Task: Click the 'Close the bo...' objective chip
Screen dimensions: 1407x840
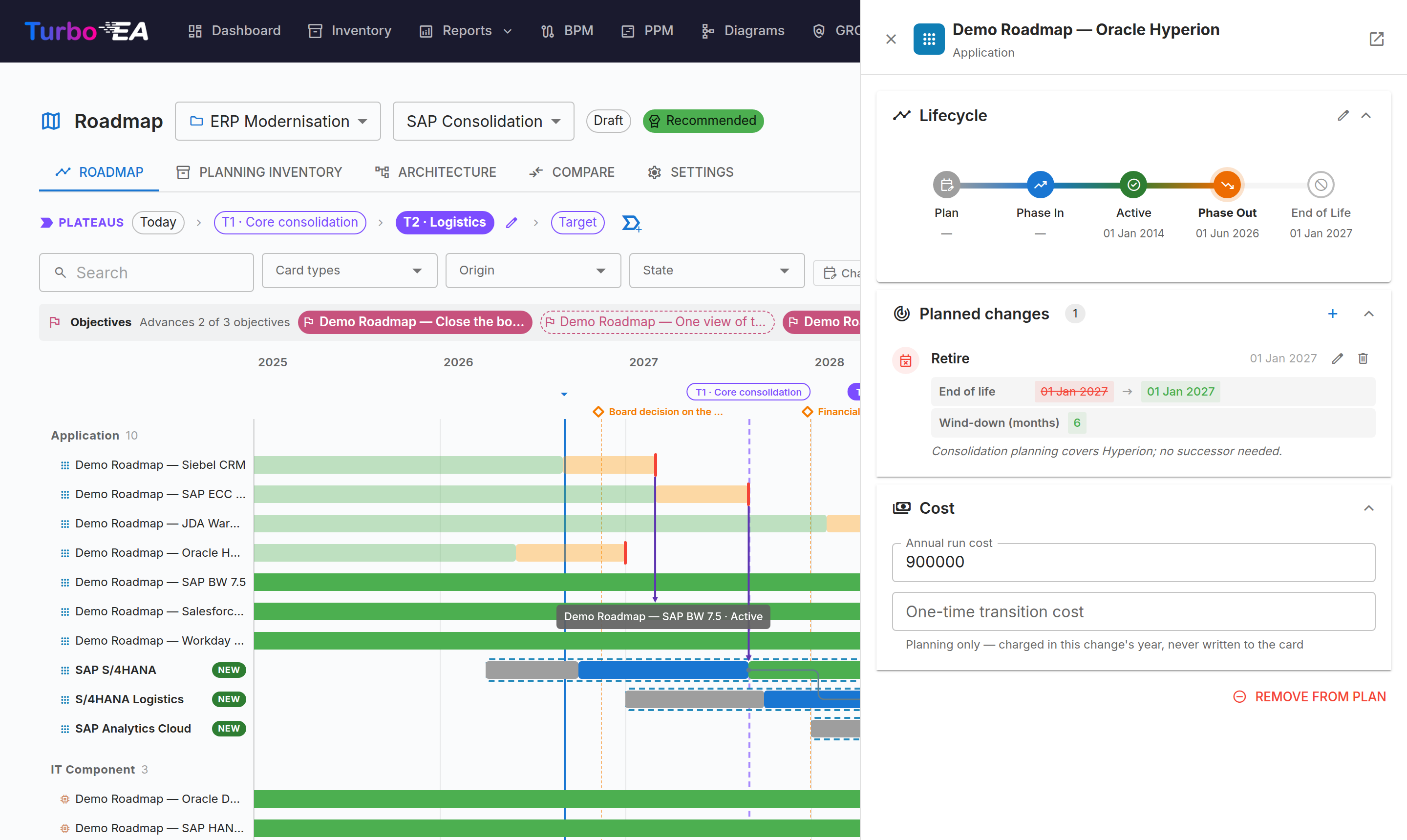Action: (415, 322)
